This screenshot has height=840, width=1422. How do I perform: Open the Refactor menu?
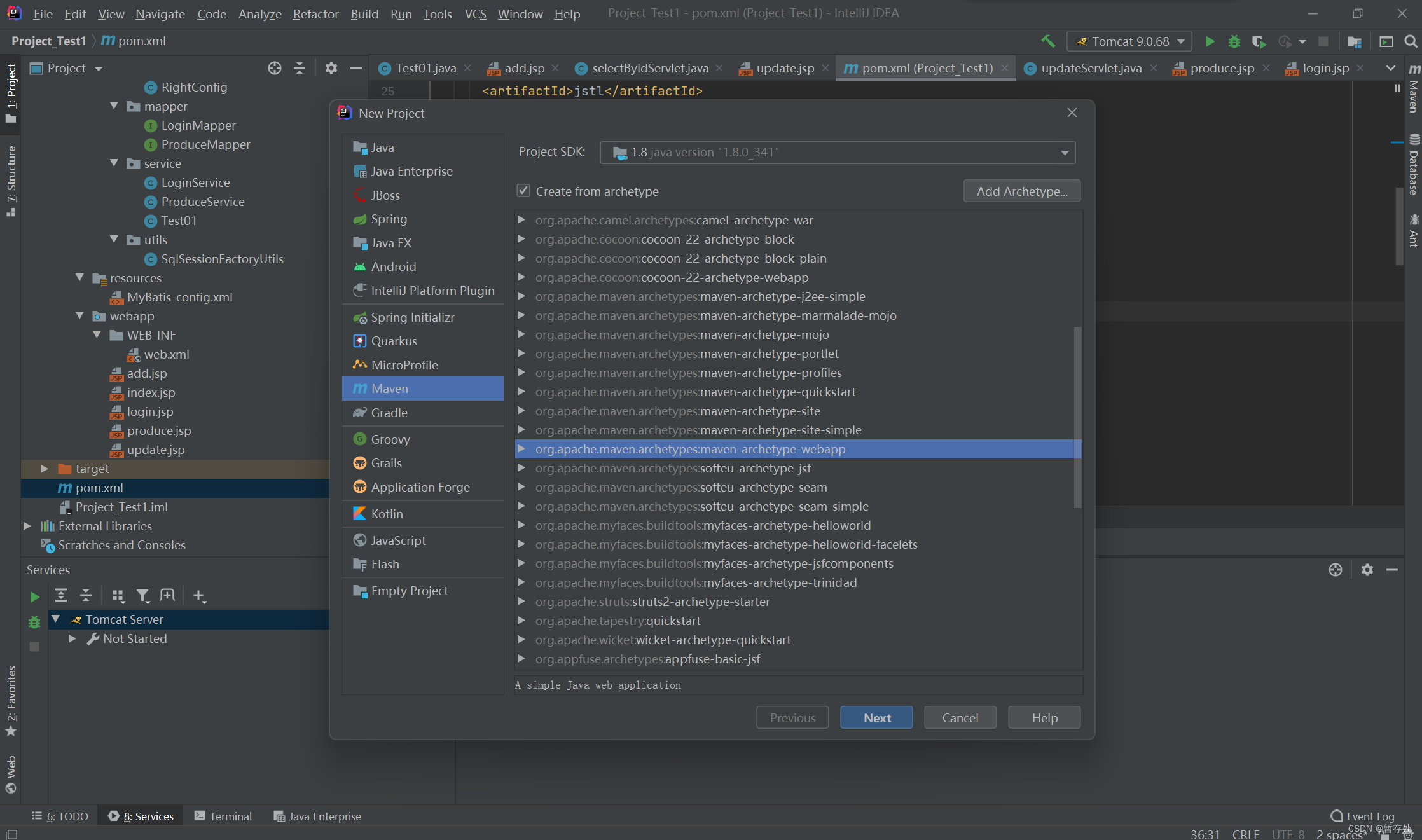(315, 13)
